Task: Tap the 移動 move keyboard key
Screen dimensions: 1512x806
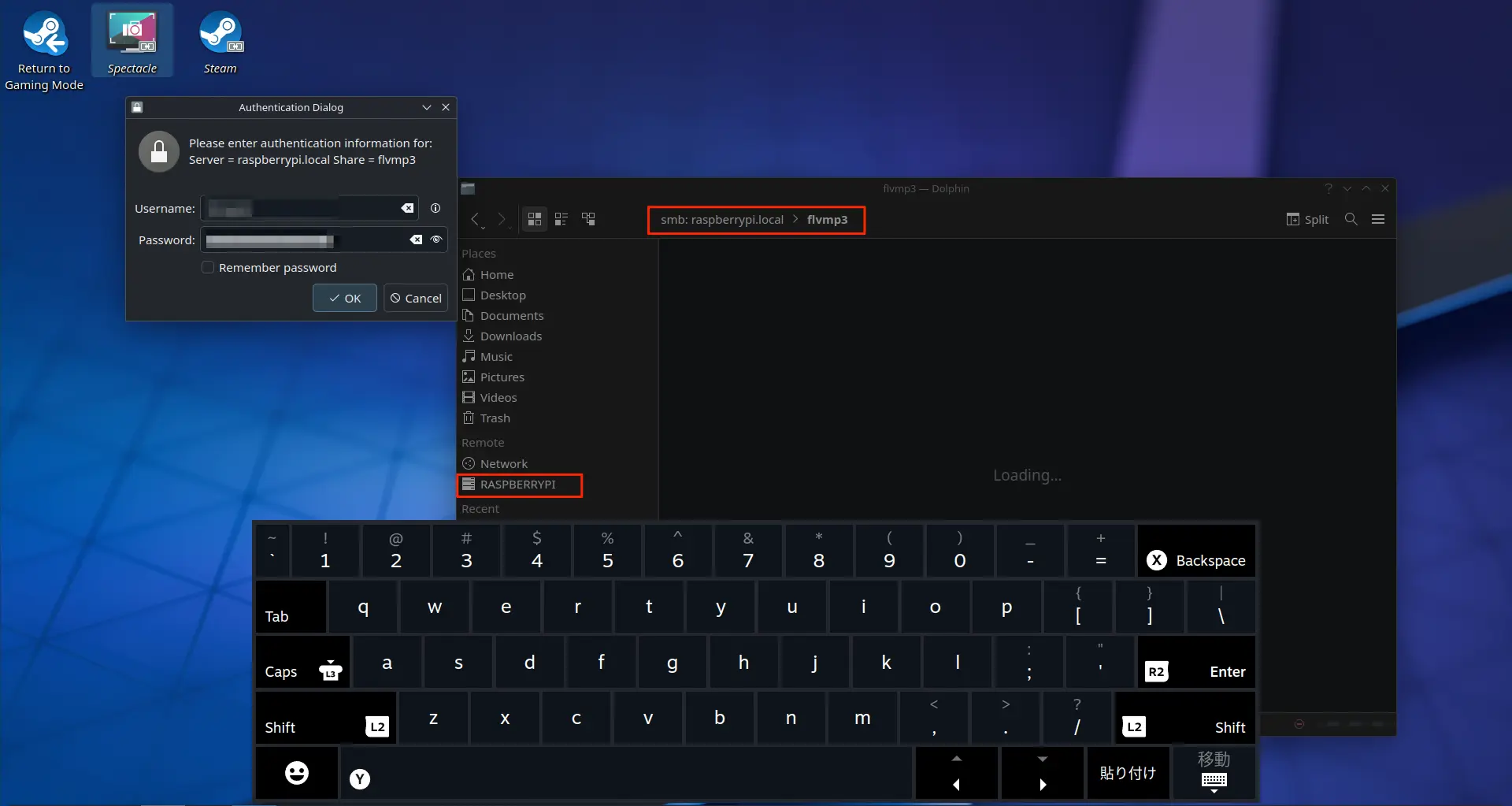Action: click(x=1214, y=773)
